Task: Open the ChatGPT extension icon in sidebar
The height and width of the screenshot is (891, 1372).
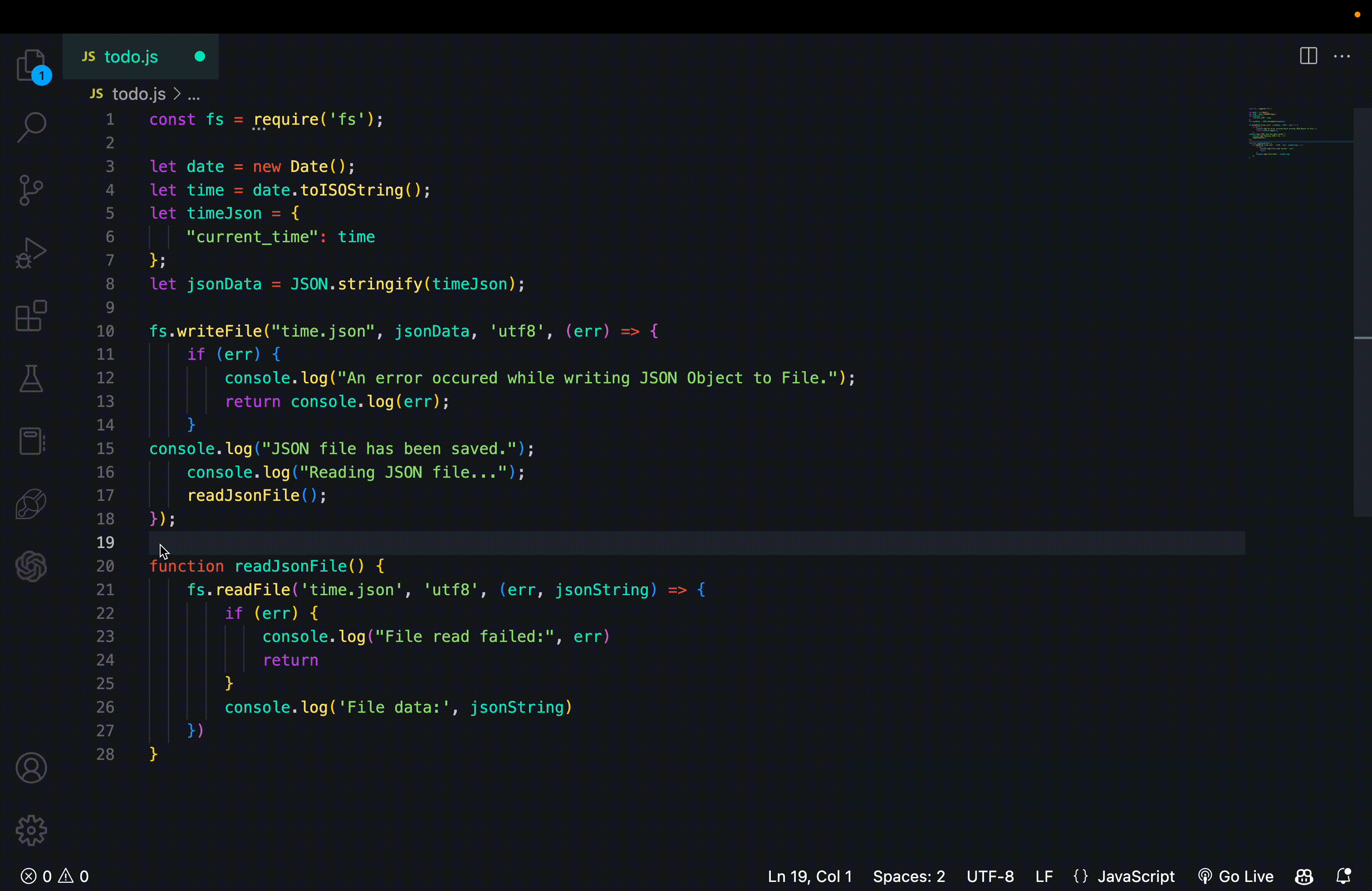Action: 31,566
